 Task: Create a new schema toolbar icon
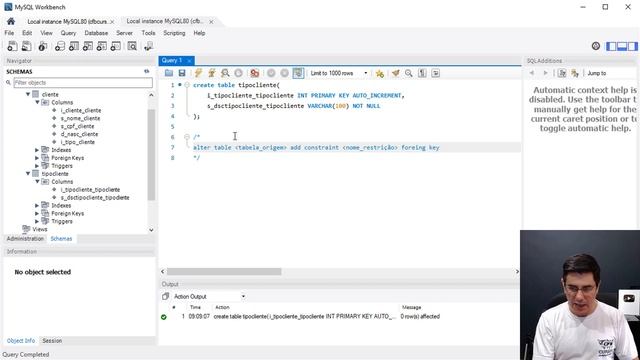60,46
